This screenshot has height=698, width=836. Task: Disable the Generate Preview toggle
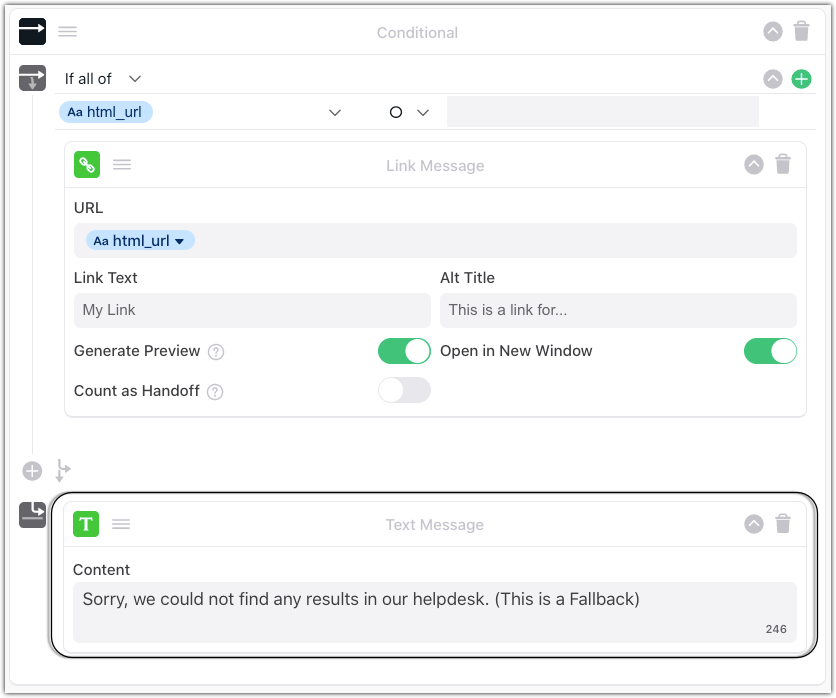click(x=403, y=351)
